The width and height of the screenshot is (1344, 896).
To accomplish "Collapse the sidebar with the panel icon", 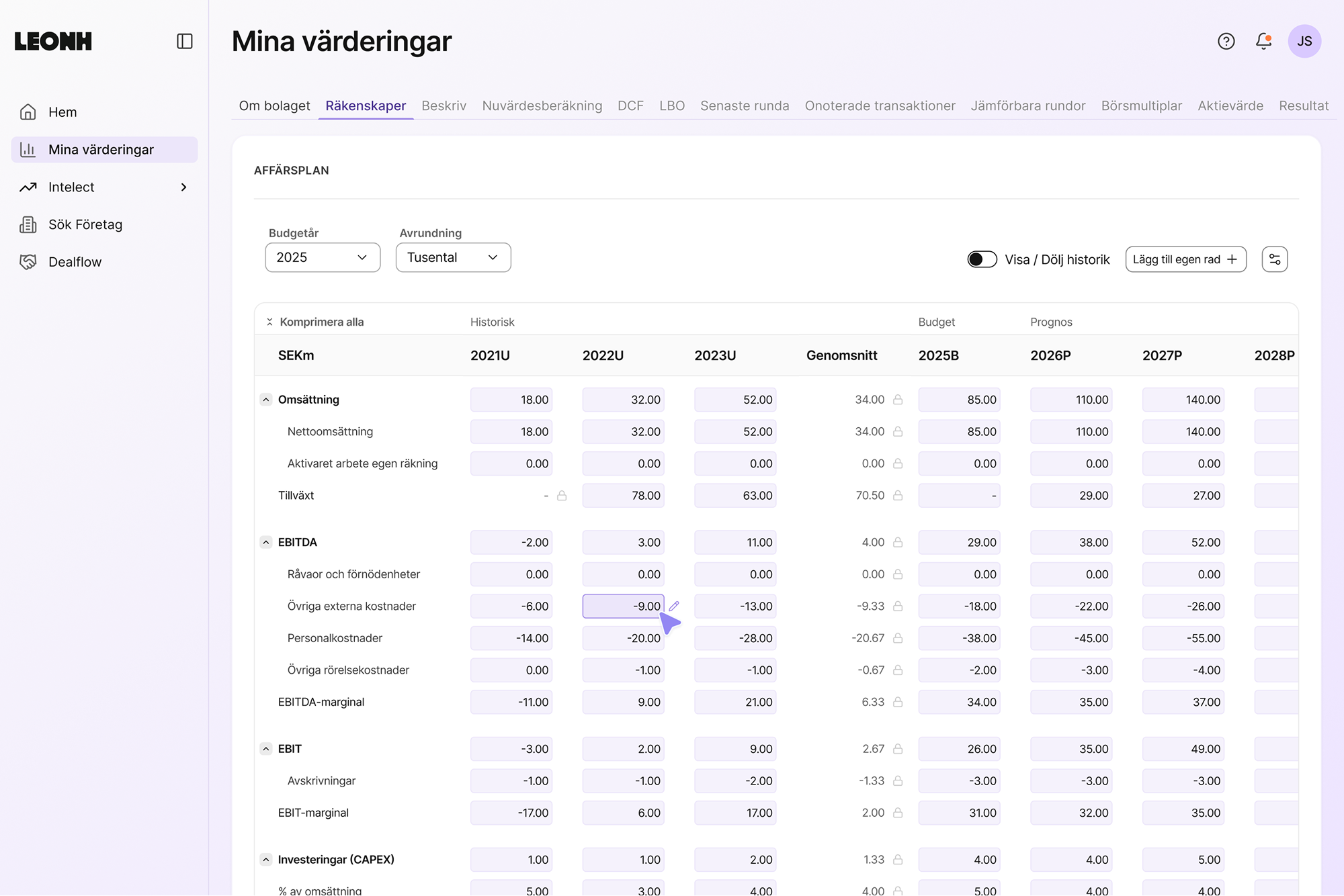I will click(184, 41).
